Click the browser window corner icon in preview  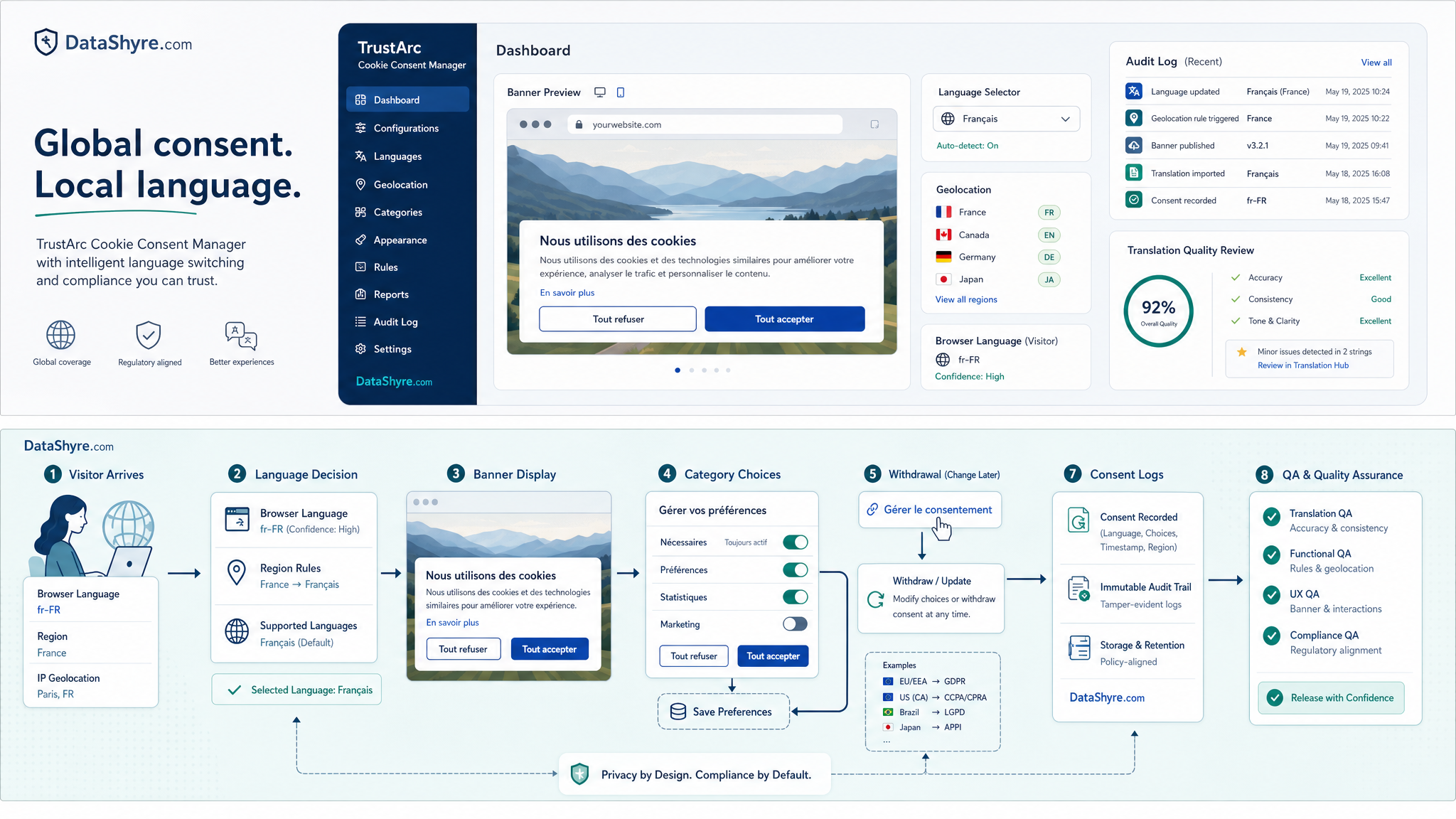tap(874, 124)
